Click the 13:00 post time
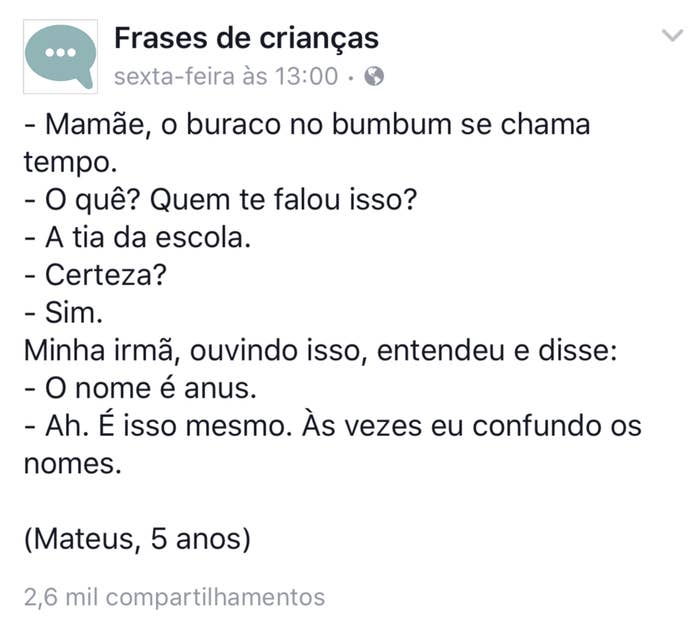Viewport: 700px width, 622px height. (306, 76)
